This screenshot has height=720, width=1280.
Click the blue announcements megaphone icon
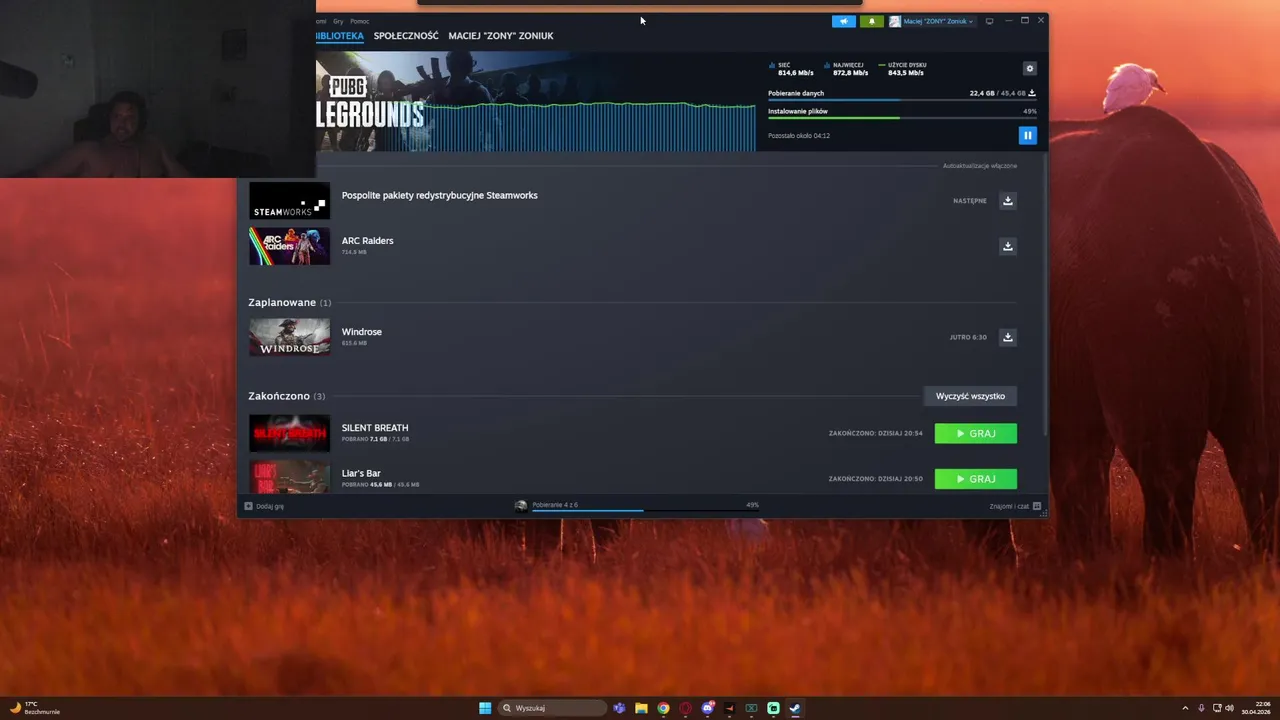pos(844,21)
